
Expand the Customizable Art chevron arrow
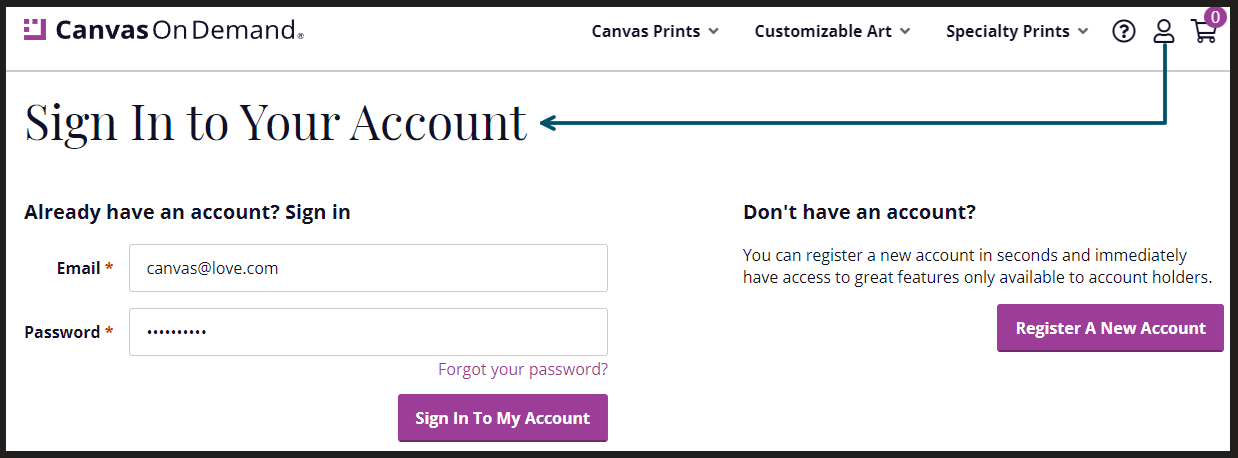(905, 31)
